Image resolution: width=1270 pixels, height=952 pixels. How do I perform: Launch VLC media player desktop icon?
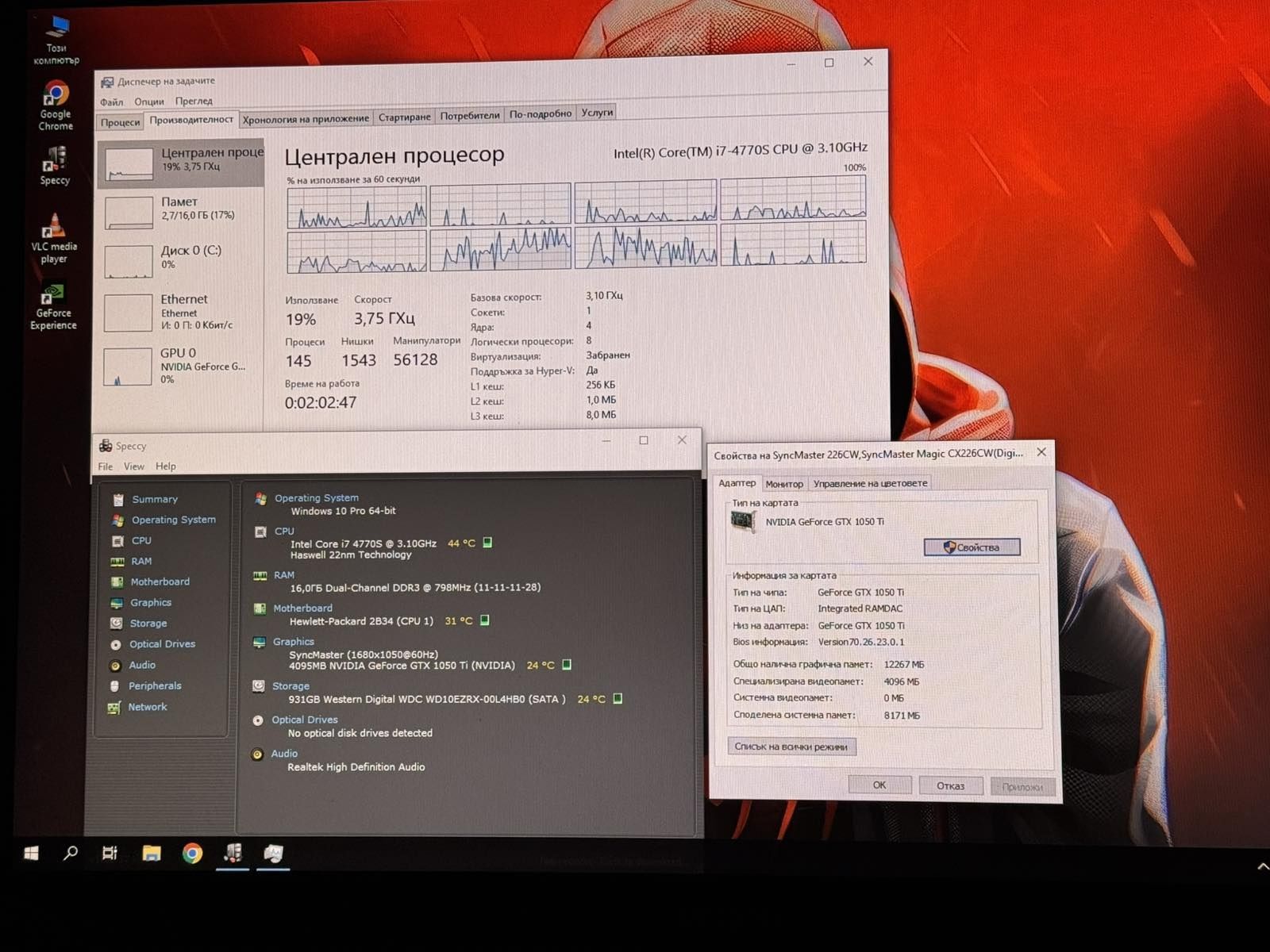[x=54, y=238]
